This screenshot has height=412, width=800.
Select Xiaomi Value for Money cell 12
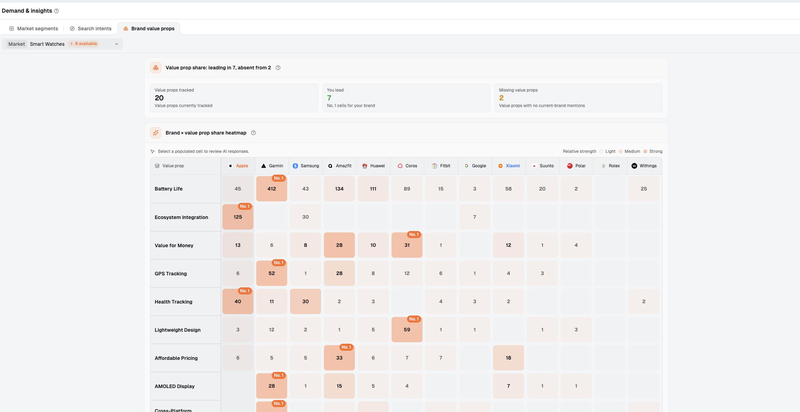coord(508,245)
